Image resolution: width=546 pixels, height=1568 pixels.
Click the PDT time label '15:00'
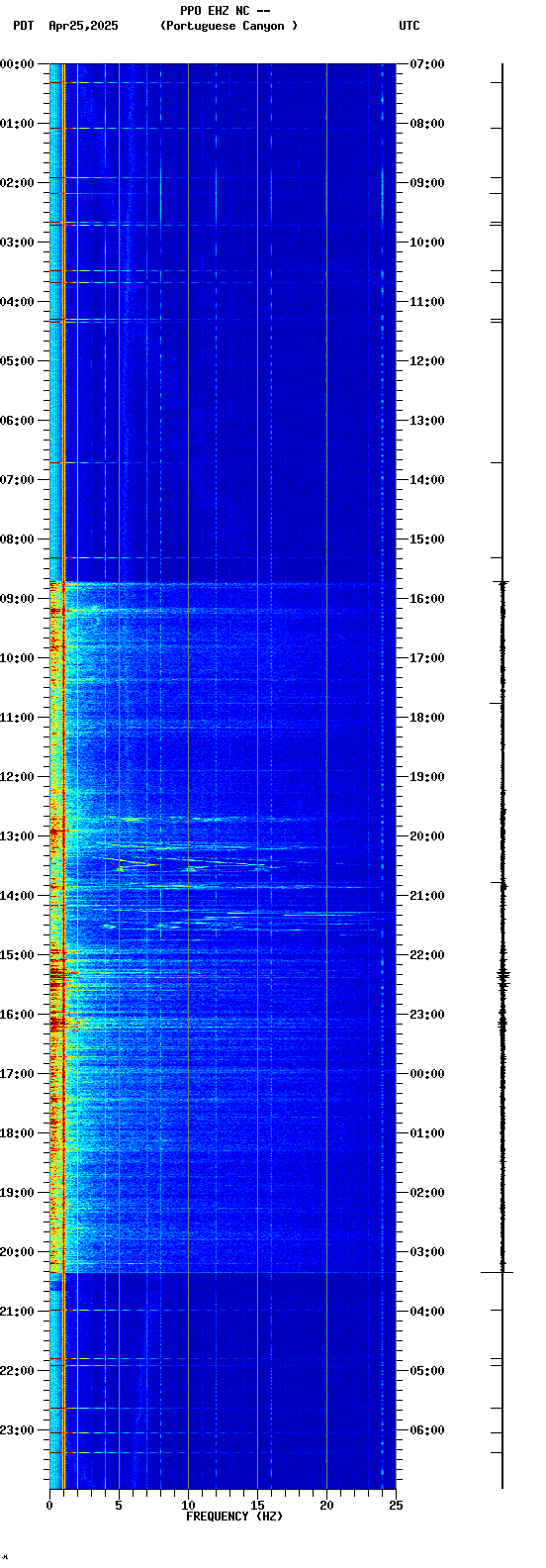(17, 955)
